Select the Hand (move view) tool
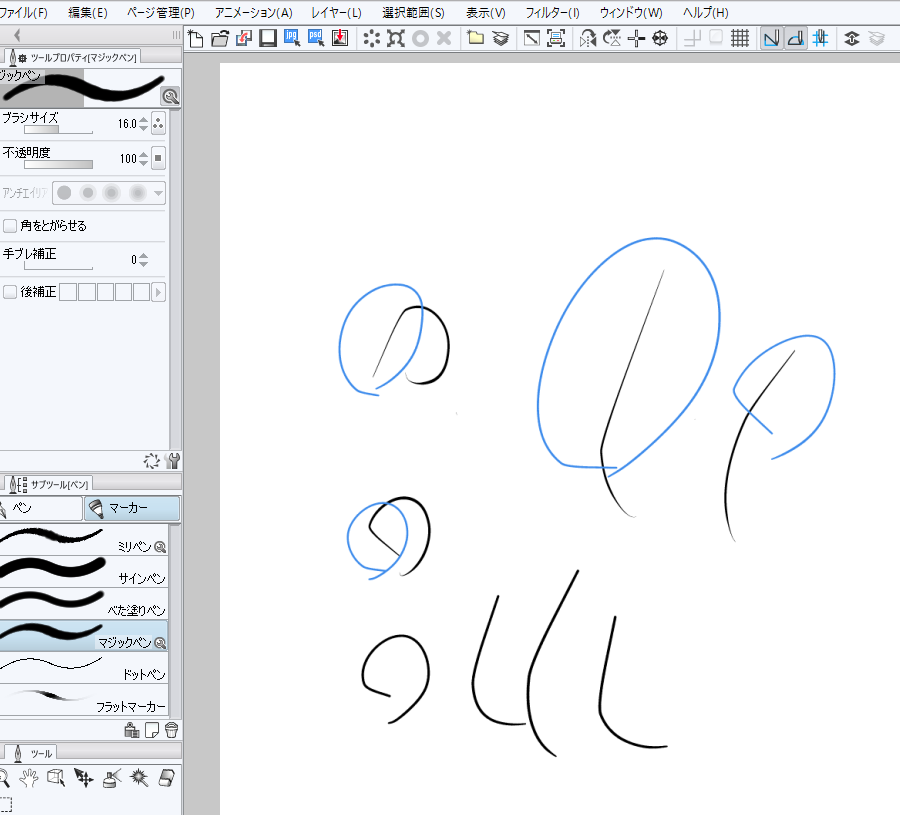 pyautogui.click(x=30, y=777)
